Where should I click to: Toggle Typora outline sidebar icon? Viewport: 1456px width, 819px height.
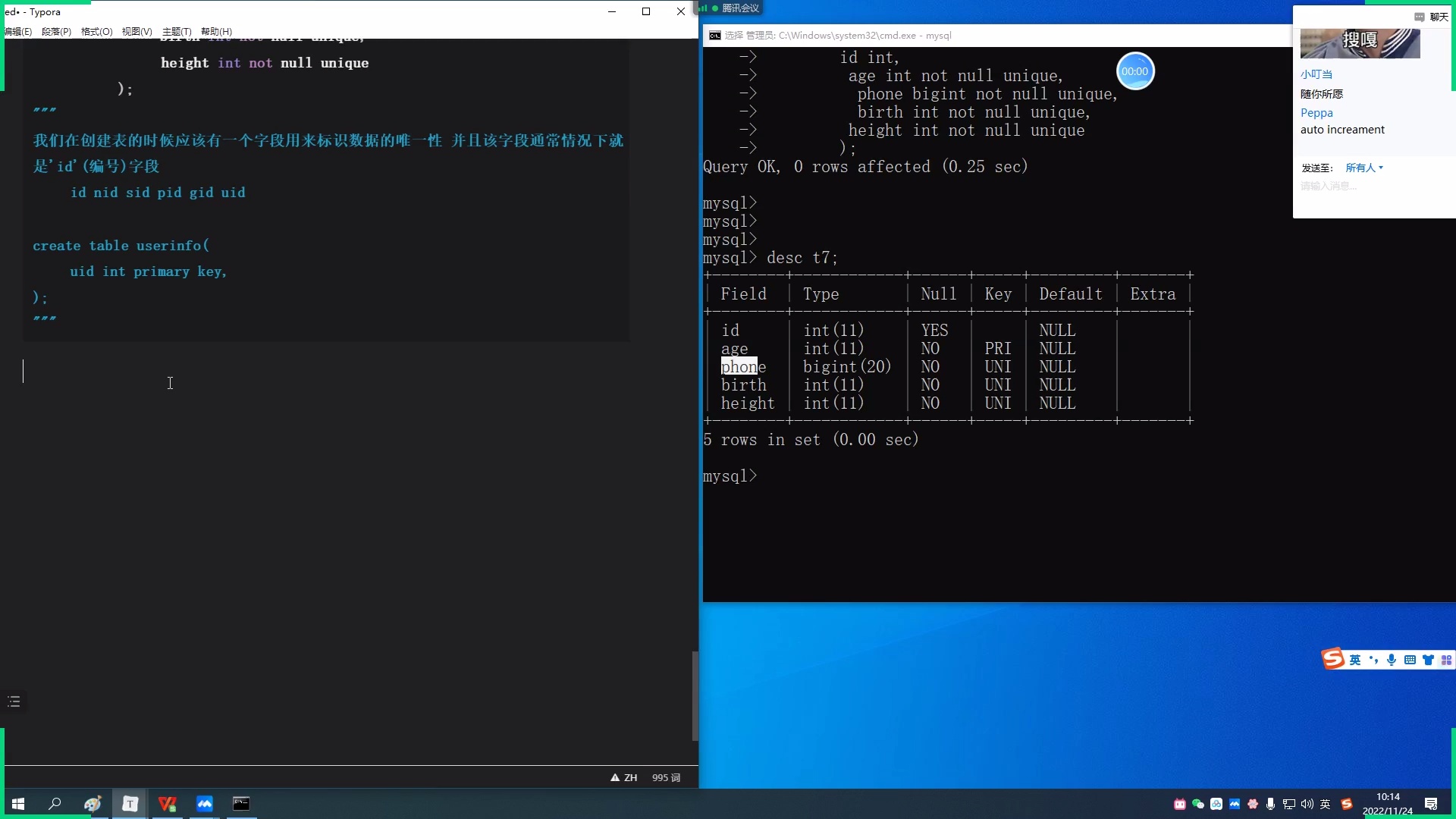14,701
